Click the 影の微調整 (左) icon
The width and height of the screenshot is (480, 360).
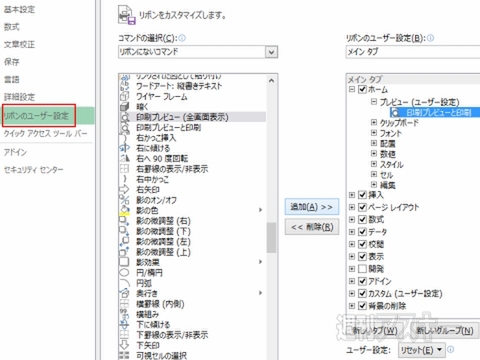124,241
